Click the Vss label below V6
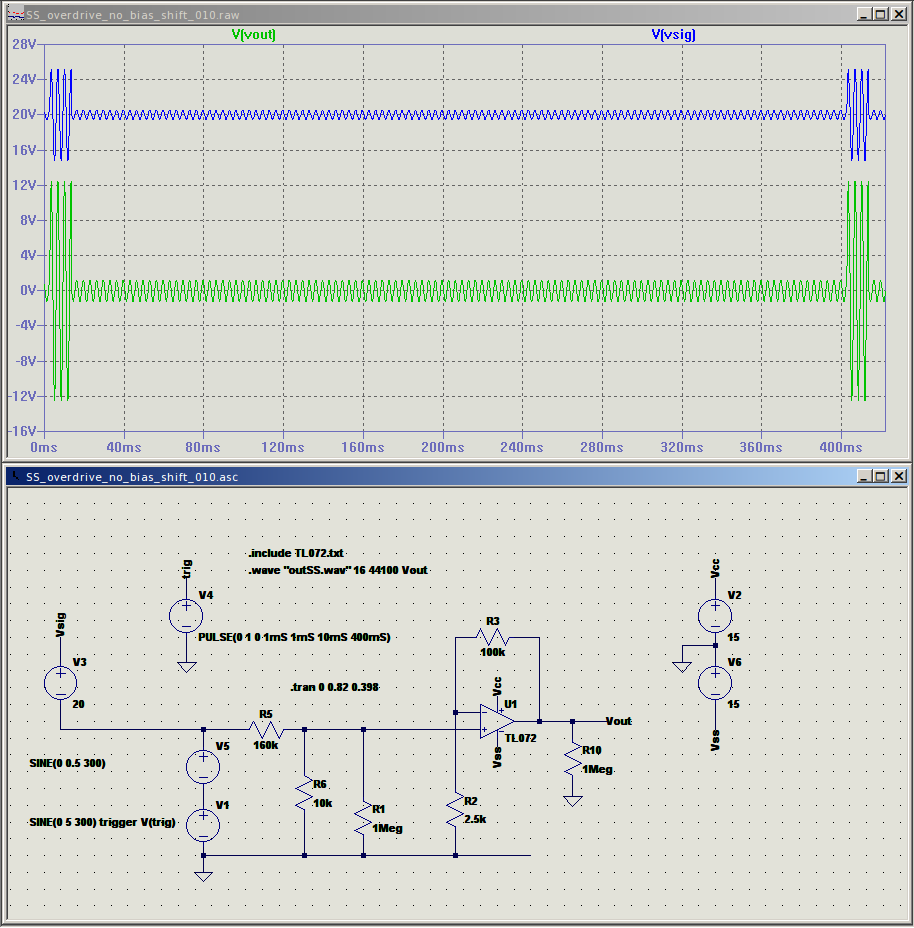The image size is (914, 928). (715, 740)
